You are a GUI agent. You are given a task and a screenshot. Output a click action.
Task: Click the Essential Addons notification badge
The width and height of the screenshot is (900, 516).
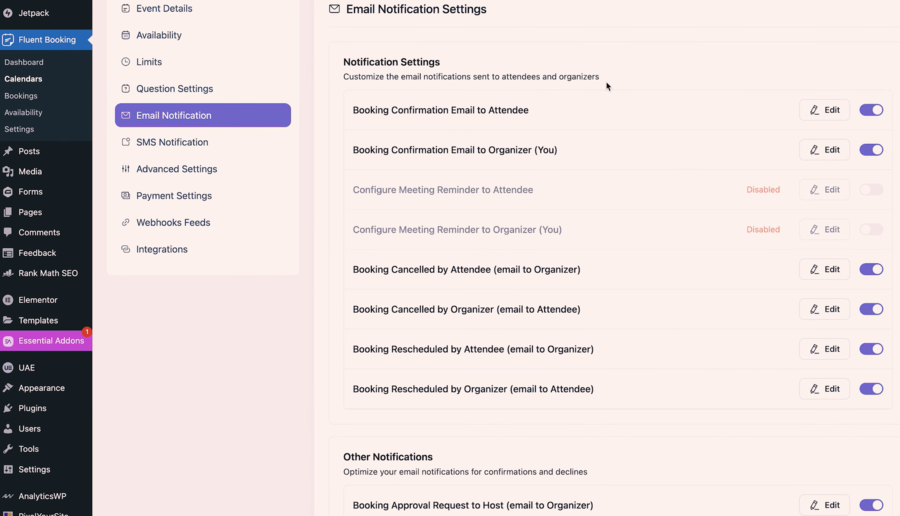[x=87, y=332]
